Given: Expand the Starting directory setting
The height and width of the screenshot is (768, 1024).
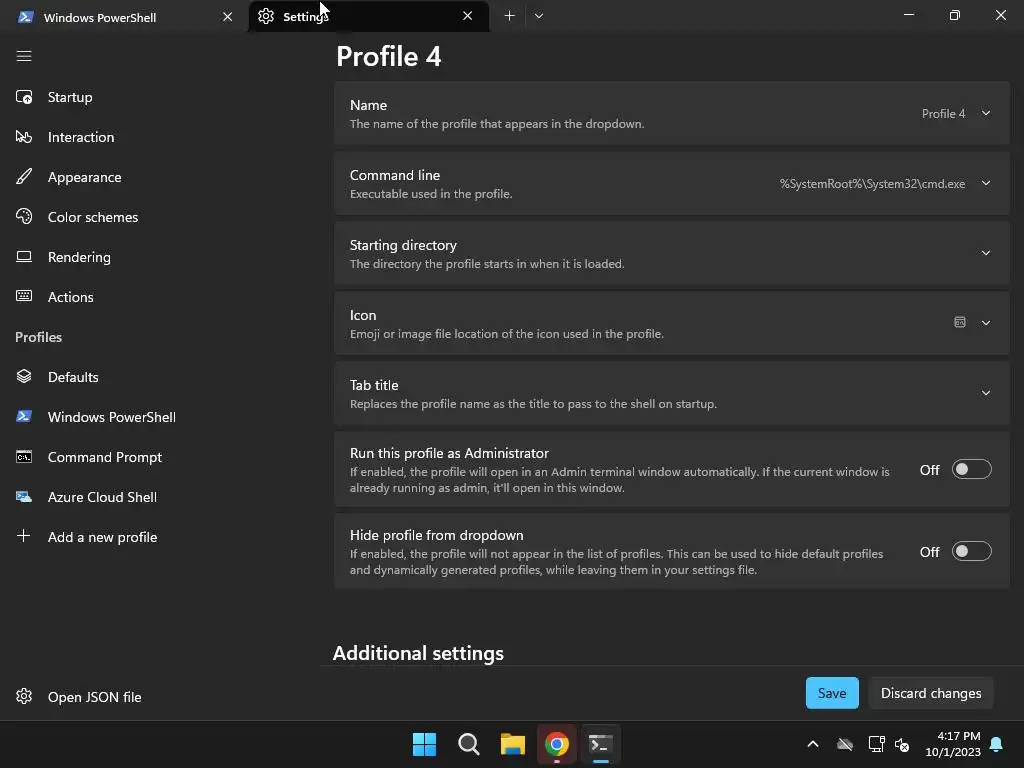Looking at the screenshot, I should [986, 253].
